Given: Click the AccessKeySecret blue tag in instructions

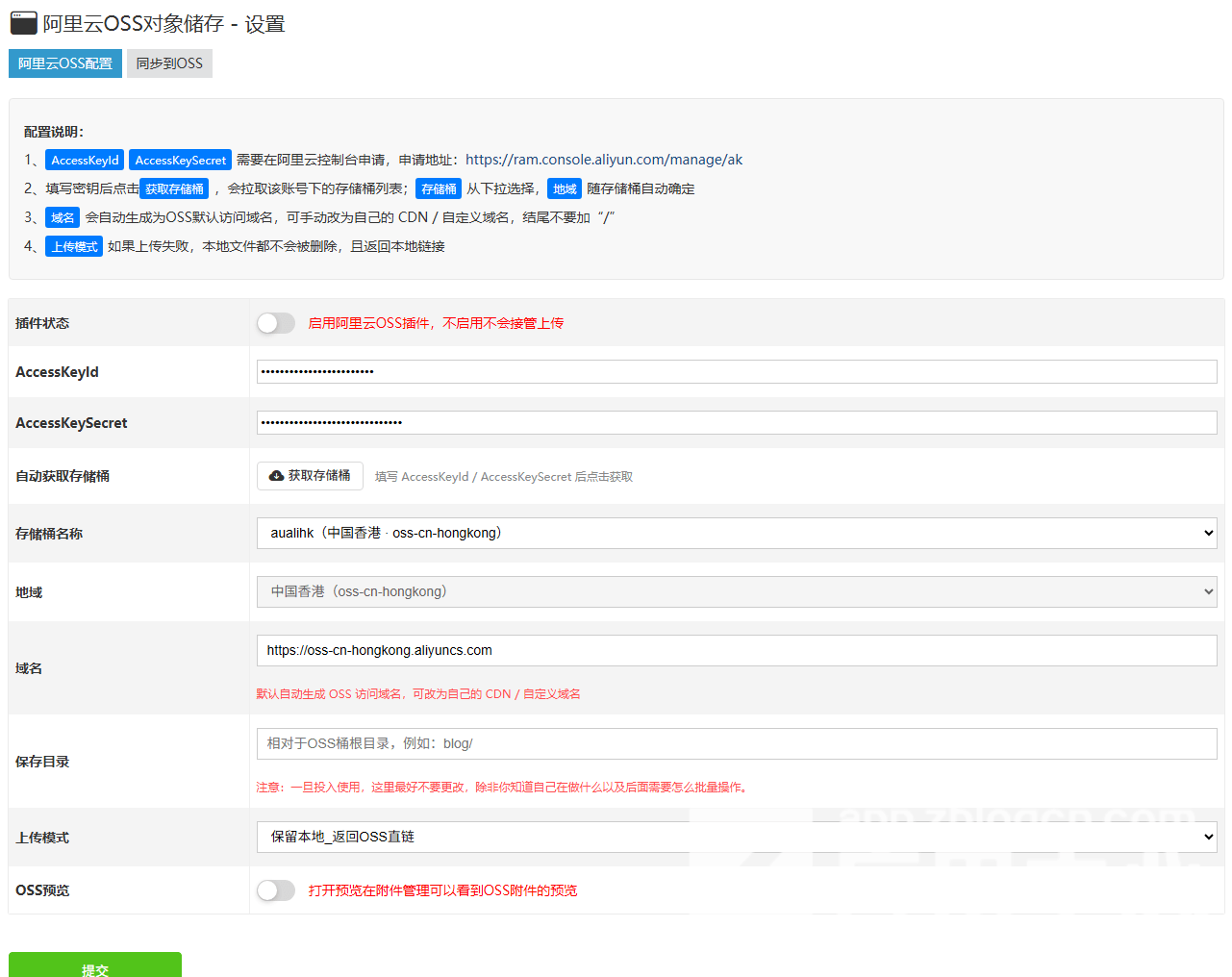Looking at the screenshot, I should point(180,160).
